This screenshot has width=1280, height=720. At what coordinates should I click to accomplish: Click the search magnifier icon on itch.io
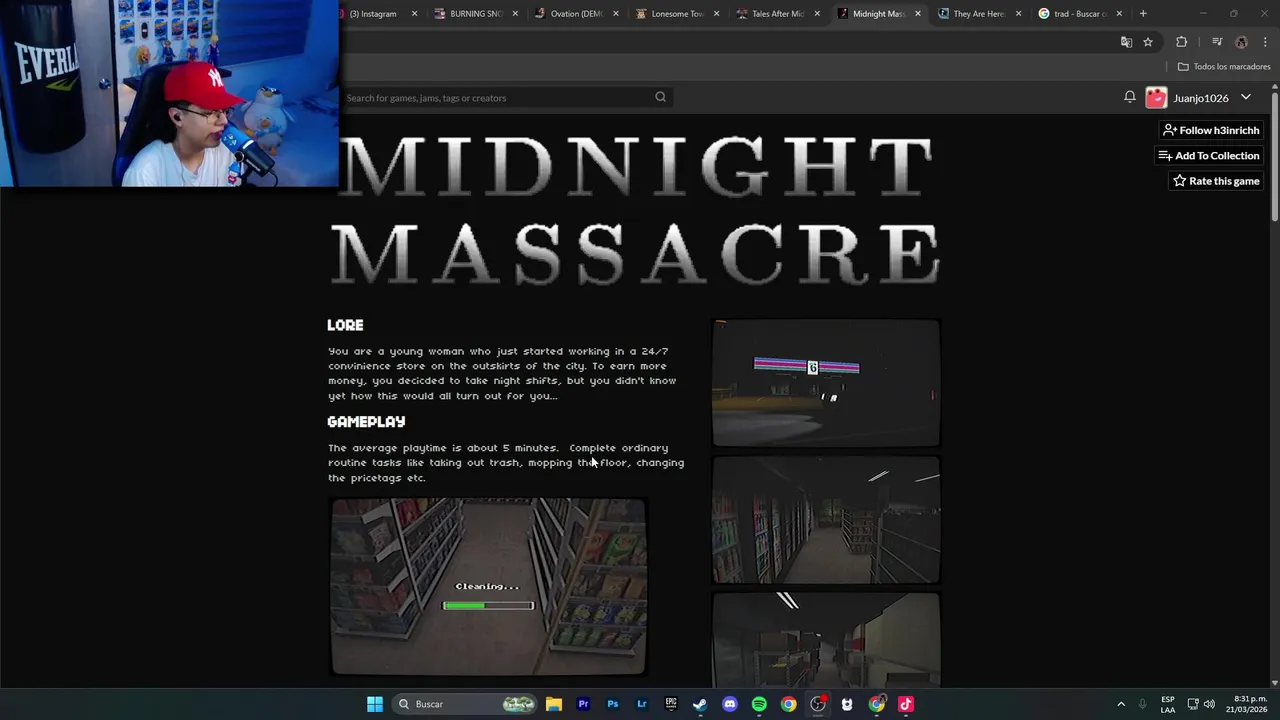pos(660,97)
